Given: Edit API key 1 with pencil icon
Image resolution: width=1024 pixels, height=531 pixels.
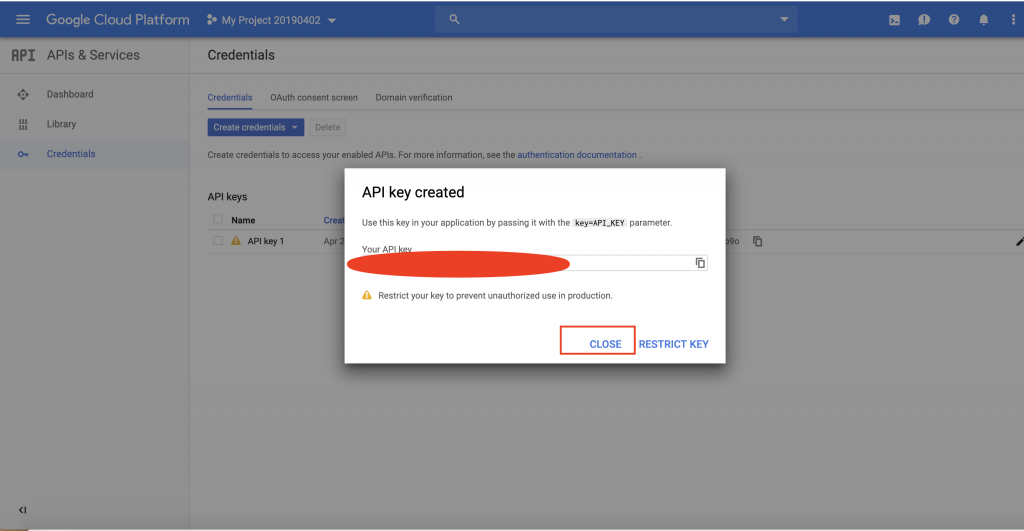Looking at the screenshot, I should [1019, 242].
